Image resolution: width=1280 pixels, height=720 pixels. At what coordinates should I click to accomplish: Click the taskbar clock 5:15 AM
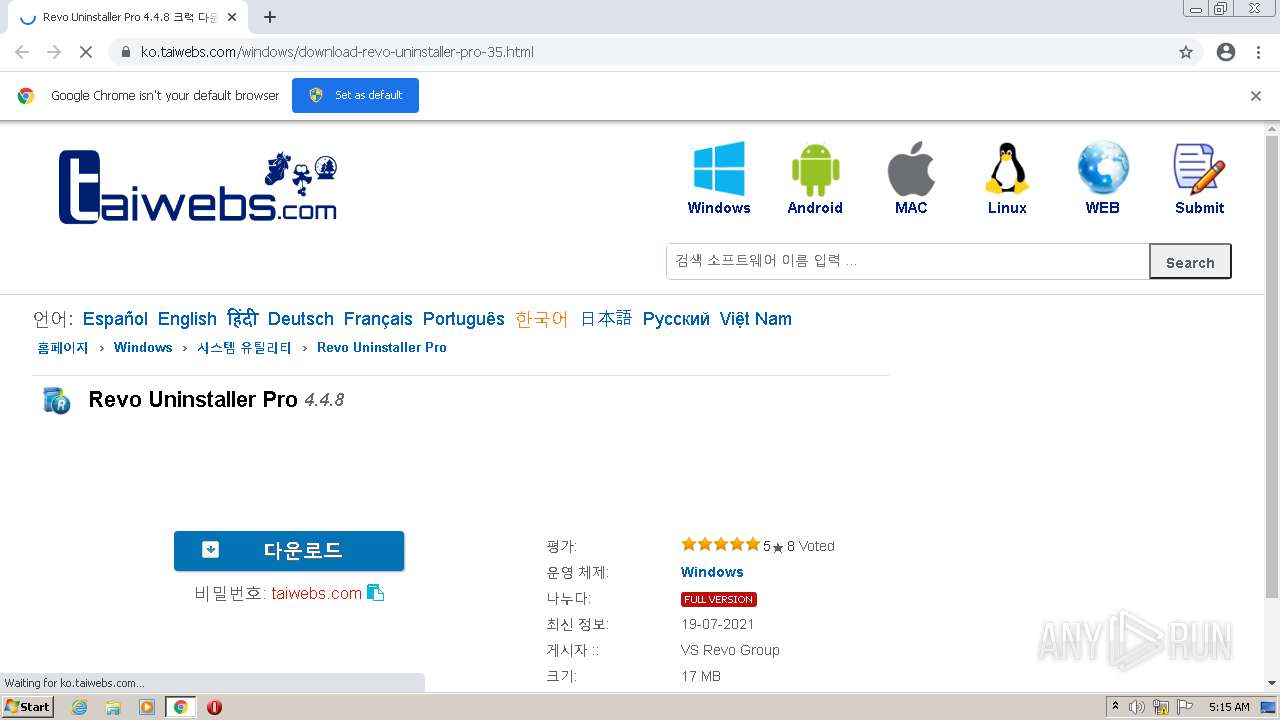[1229, 707]
